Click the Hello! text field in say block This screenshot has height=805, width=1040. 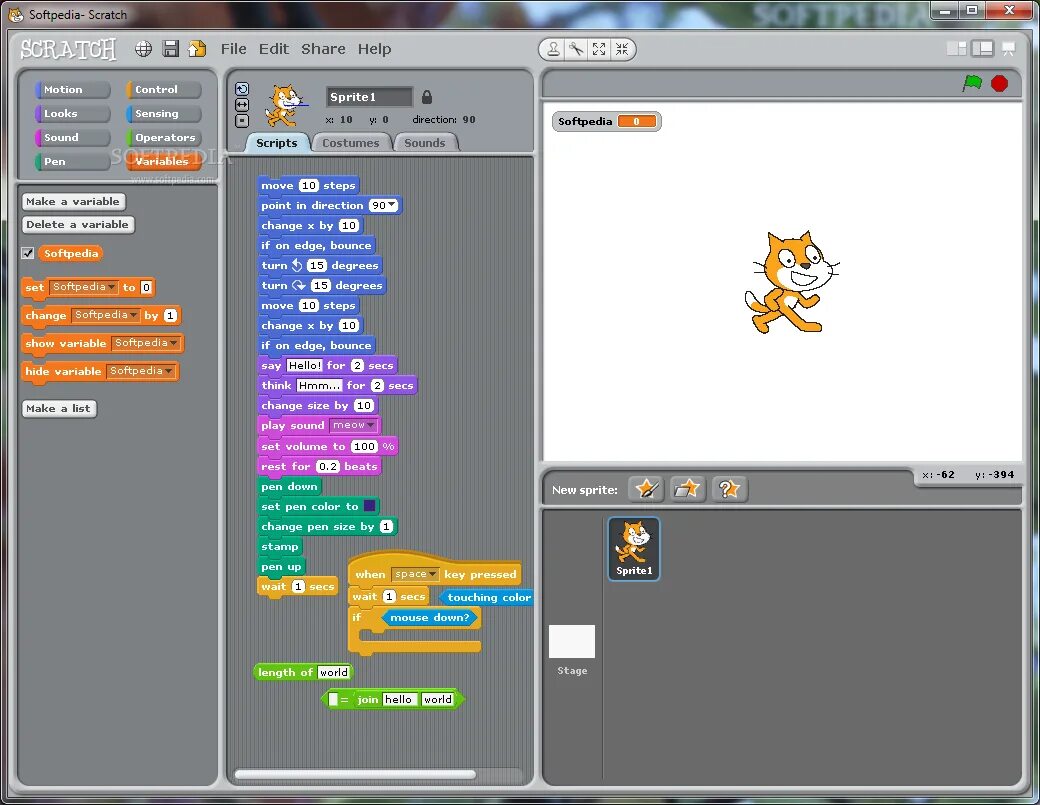pos(304,365)
